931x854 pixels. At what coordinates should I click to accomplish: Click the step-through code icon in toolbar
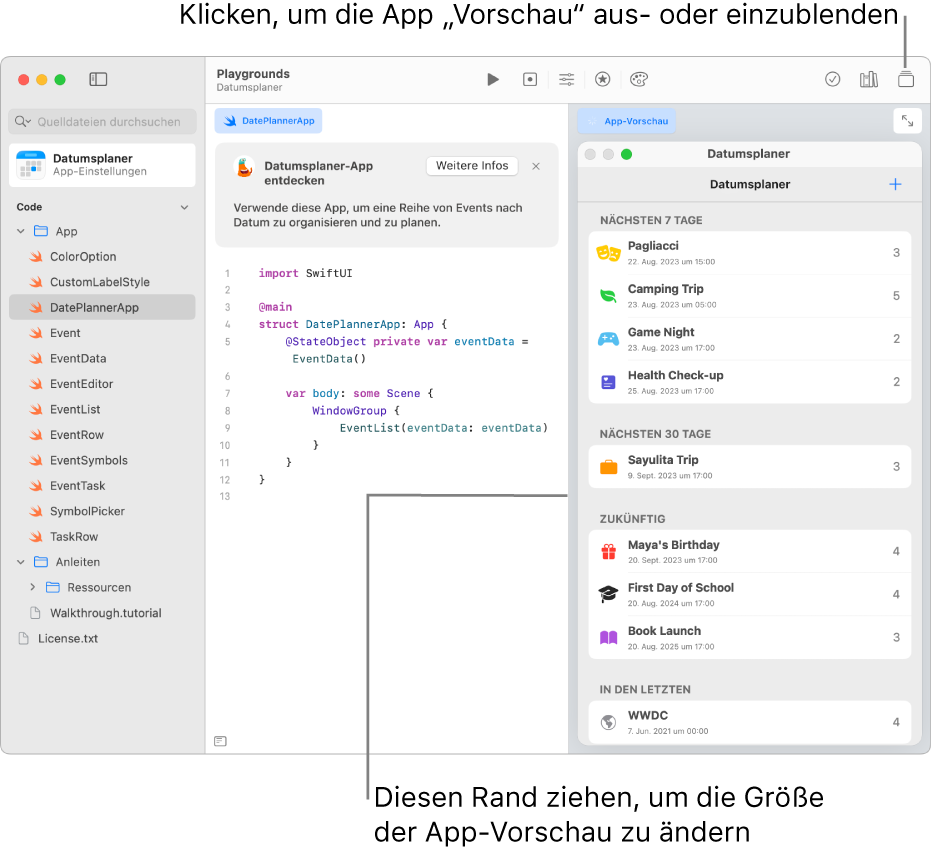point(530,79)
